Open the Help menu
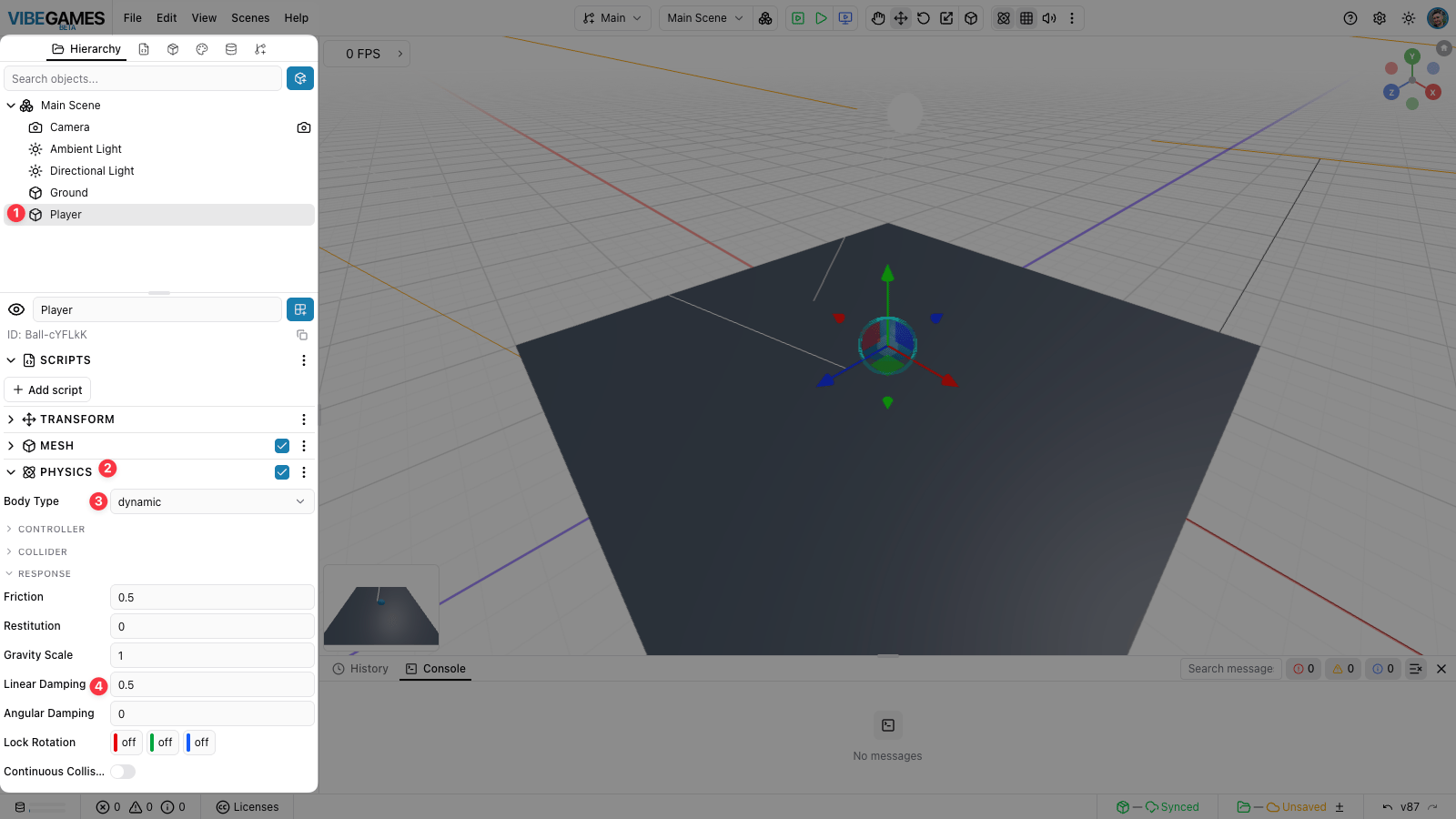The height and width of the screenshot is (819, 1456). [x=297, y=18]
